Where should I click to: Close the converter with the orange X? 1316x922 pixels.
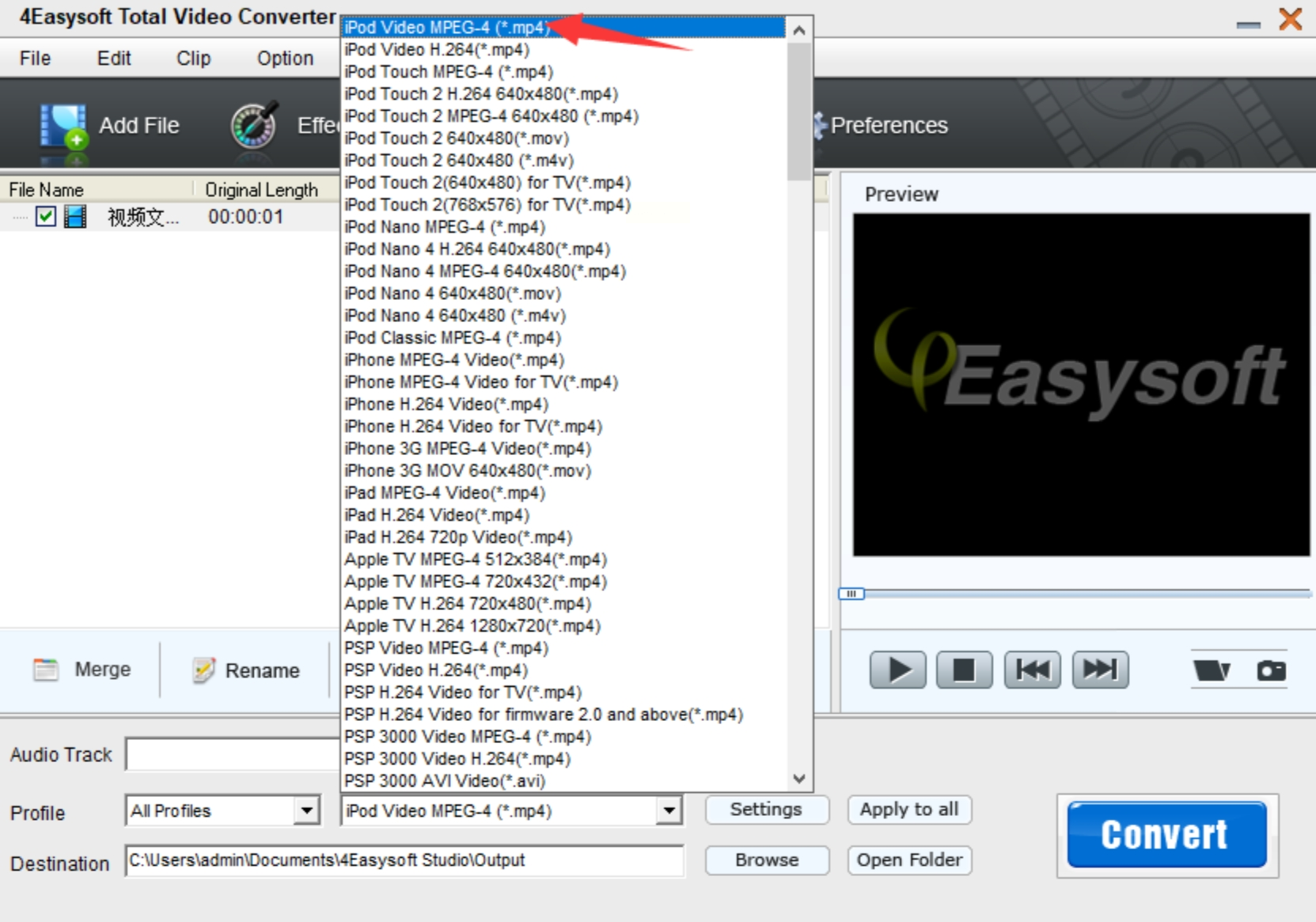1290,18
